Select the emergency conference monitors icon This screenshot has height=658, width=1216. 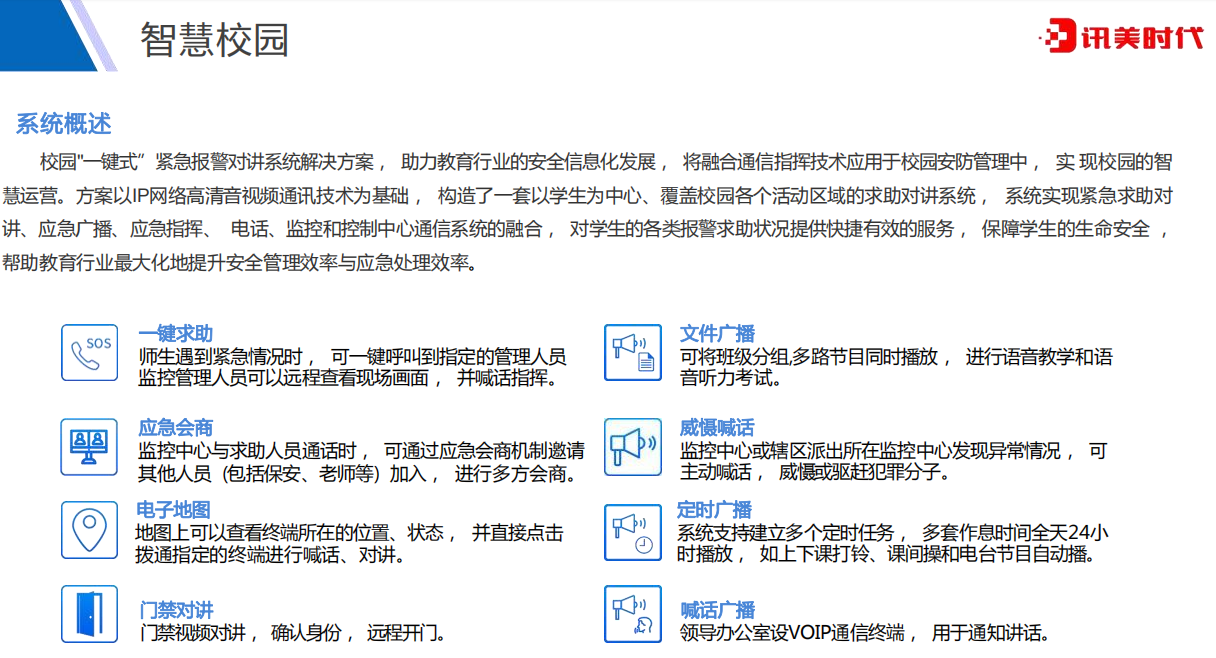[x=89, y=445]
